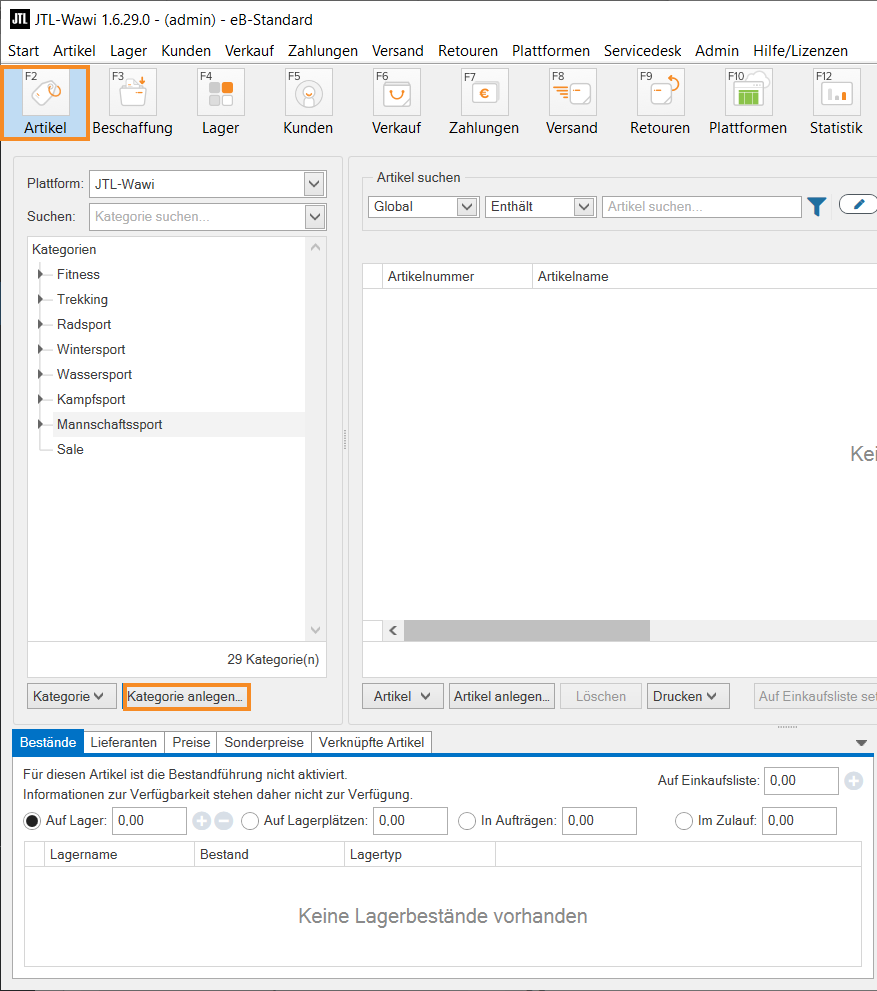Switch to the Preise tab
The width and height of the screenshot is (877, 991).
191,743
